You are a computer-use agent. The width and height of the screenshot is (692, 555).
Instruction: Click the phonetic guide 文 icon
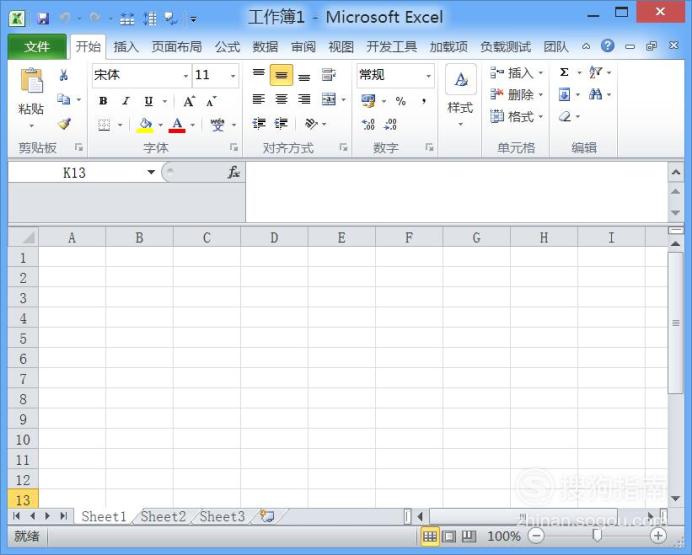217,125
